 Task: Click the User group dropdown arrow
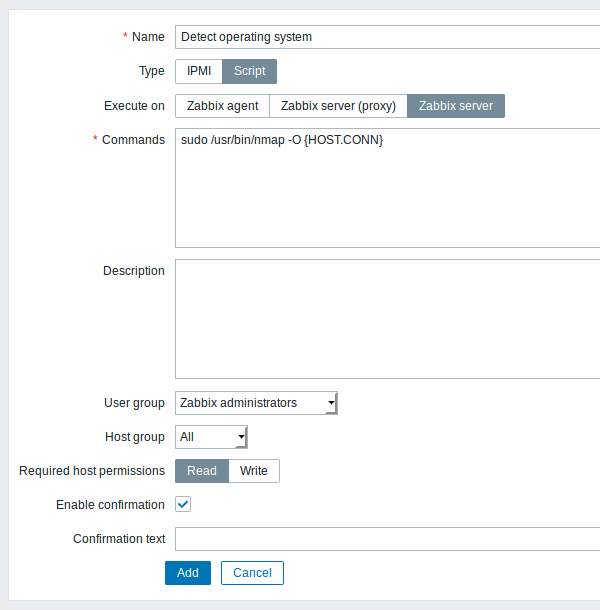point(331,403)
